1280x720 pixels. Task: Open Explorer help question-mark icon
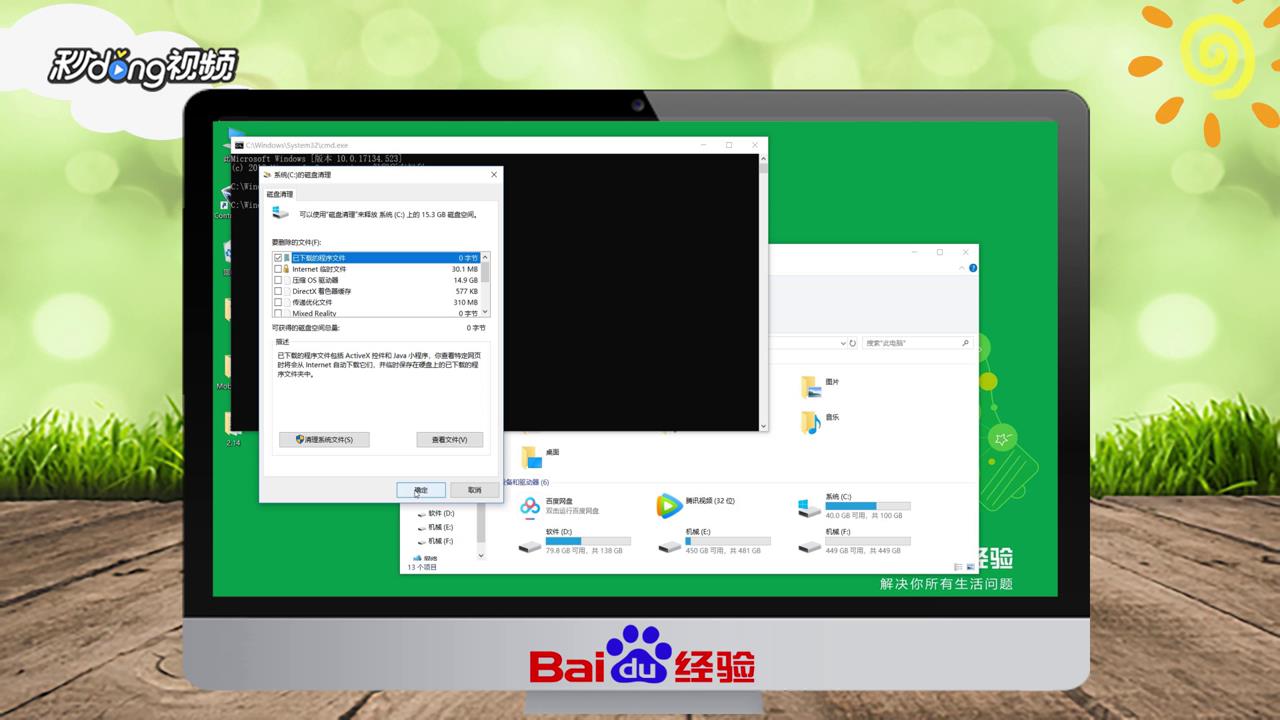click(x=973, y=268)
